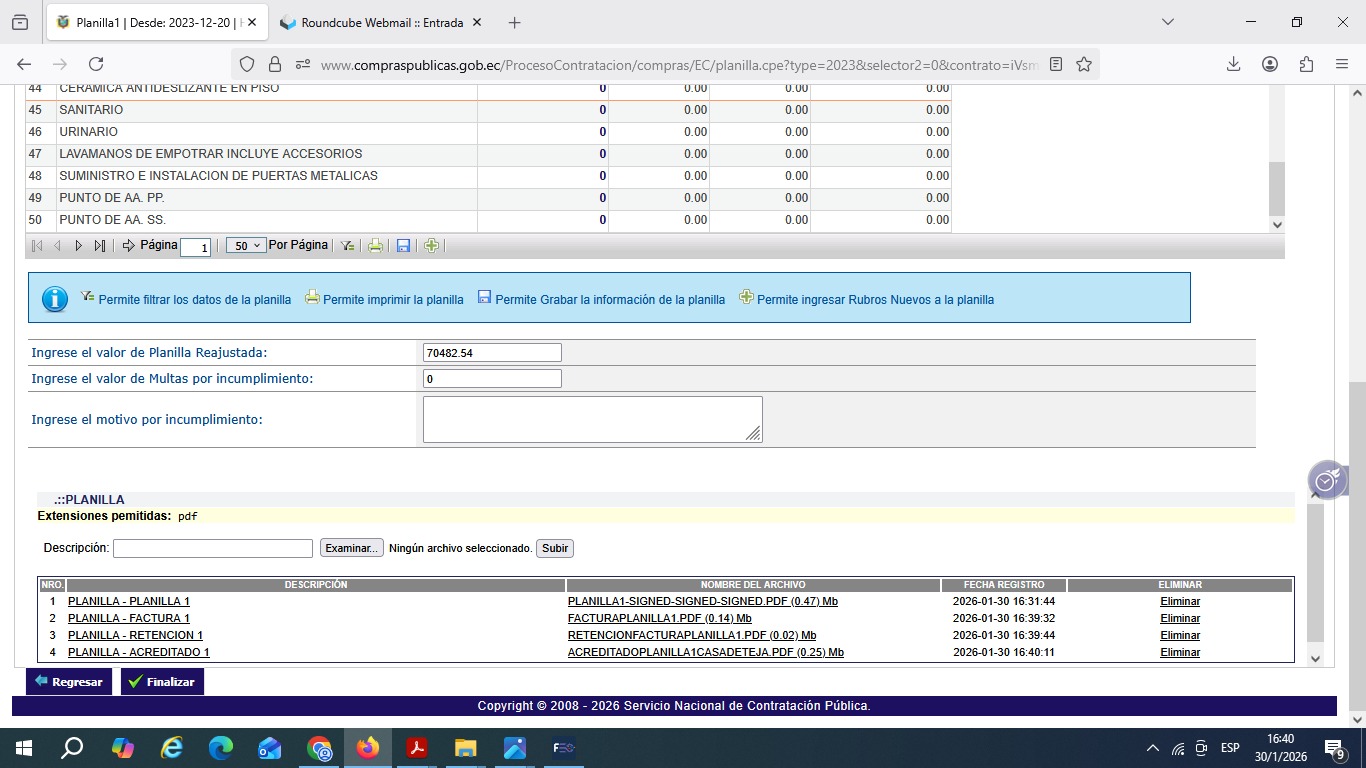Save planilla with the blue diskette icon
The height and width of the screenshot is (768, 1366).
(x=403, y=246)
